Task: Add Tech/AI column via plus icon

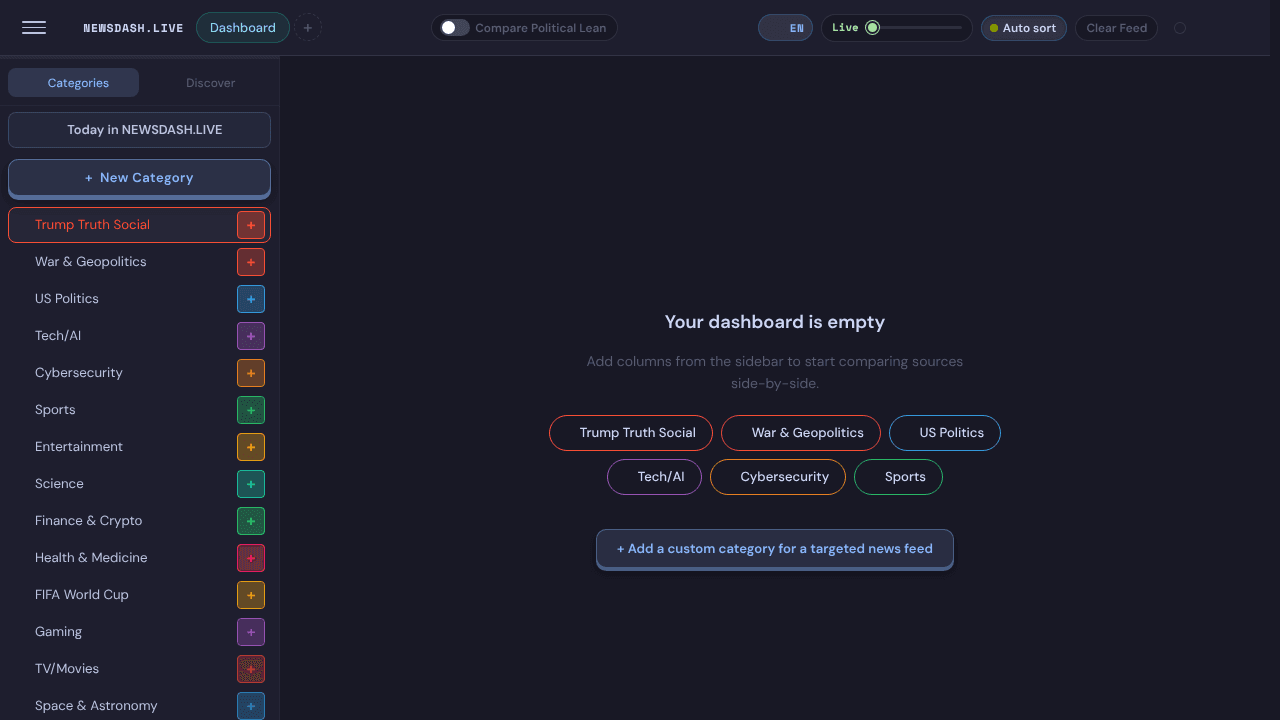Action: click(251, 336)
